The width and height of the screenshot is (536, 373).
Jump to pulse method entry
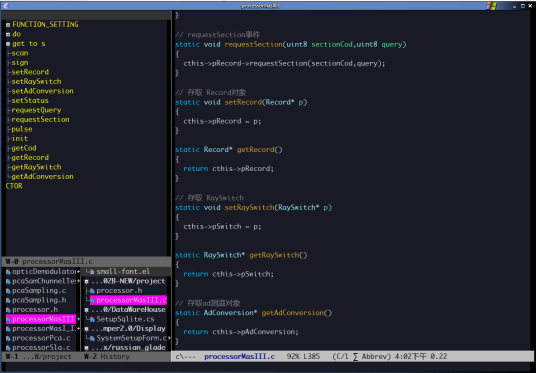22,129
